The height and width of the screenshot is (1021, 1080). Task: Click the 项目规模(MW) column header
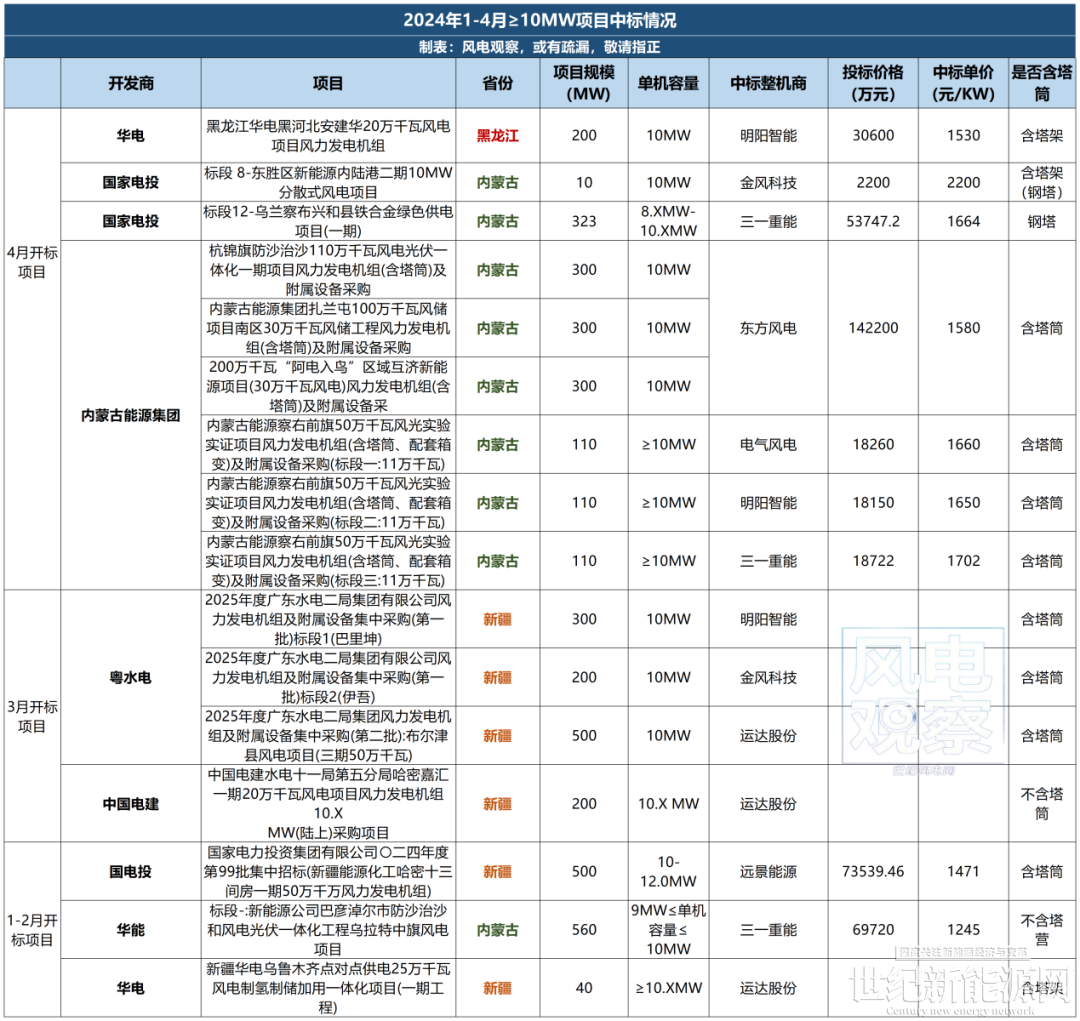(584, 83)
